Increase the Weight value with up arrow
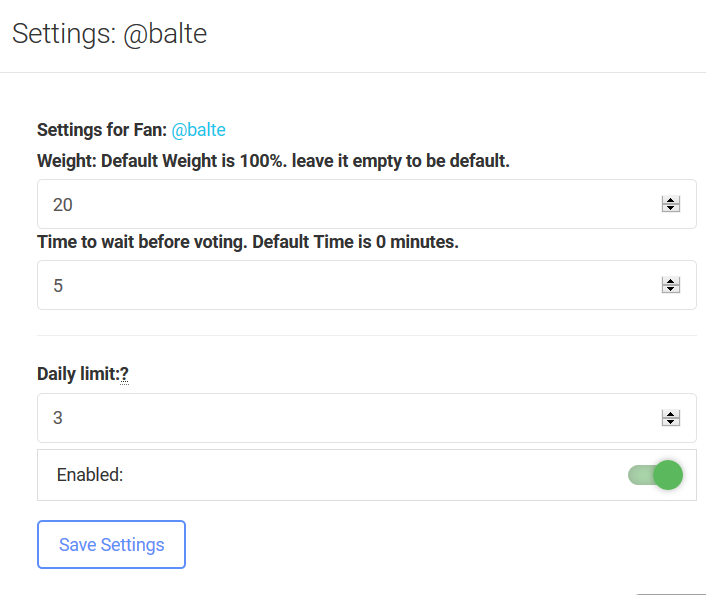This screenshot has height=595, width=706. pos(671,200)
